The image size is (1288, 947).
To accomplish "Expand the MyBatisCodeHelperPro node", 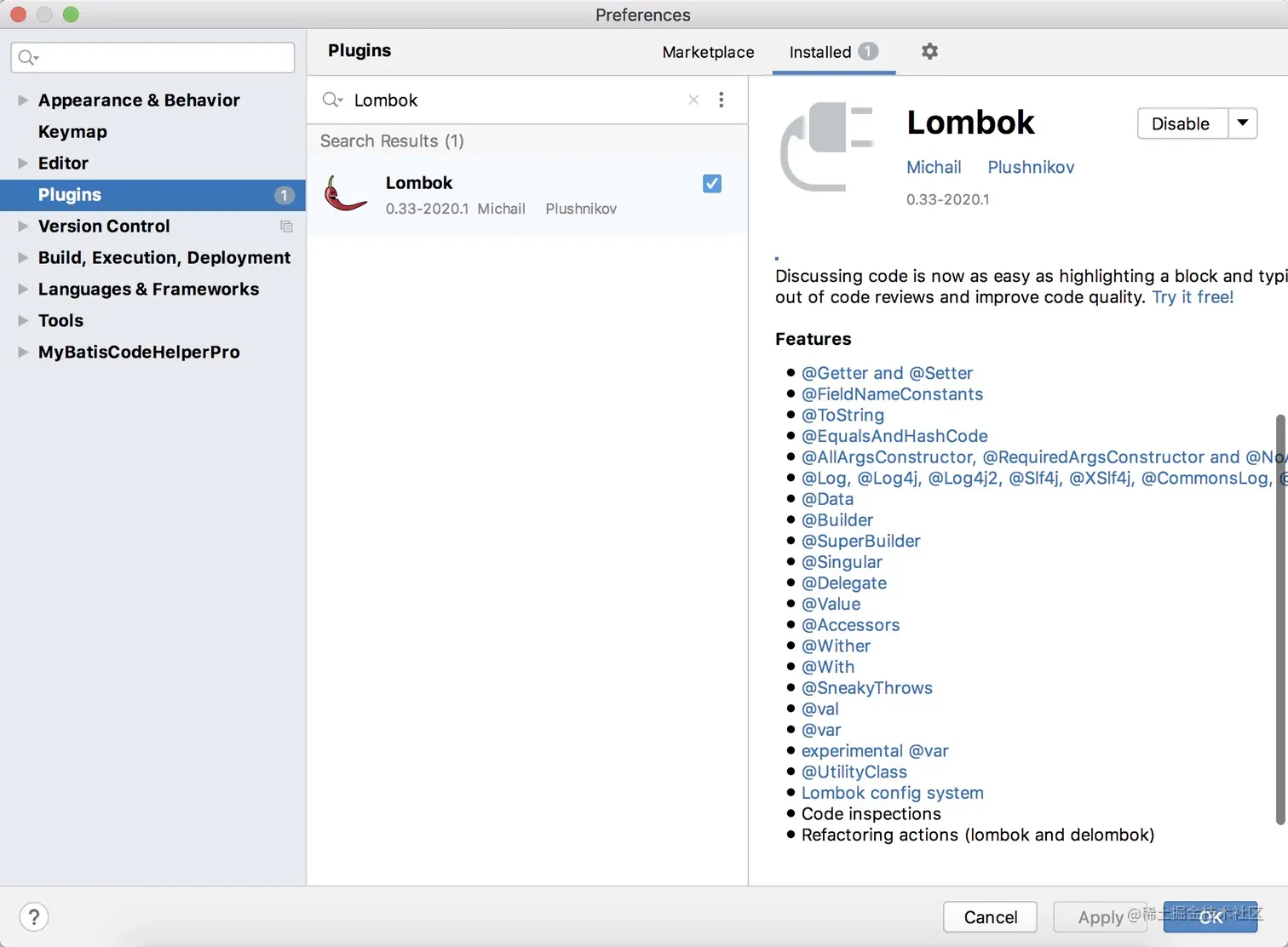I will pyautogui.click(x=23, y=353).
